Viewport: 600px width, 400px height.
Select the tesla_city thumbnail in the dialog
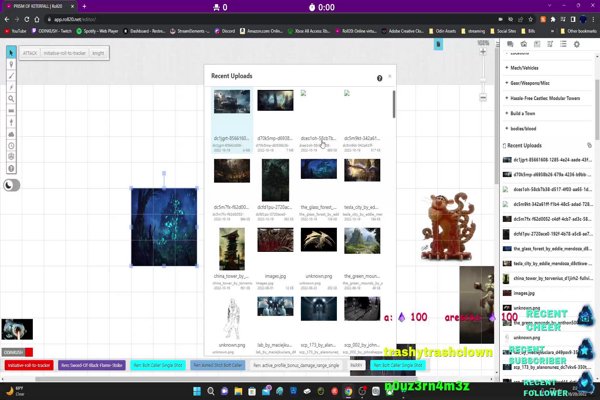tap(362, 170)
